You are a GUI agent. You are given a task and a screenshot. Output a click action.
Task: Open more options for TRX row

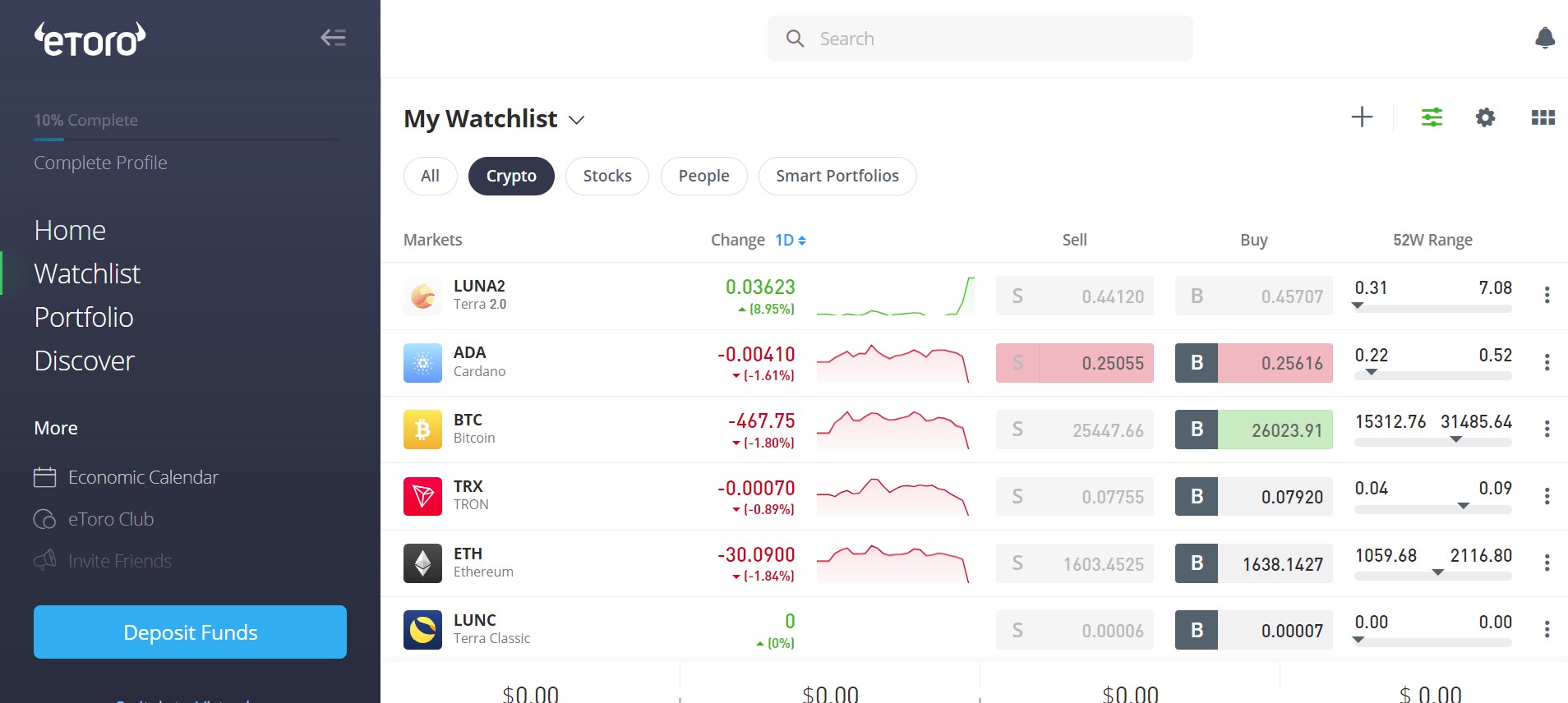1547,496
